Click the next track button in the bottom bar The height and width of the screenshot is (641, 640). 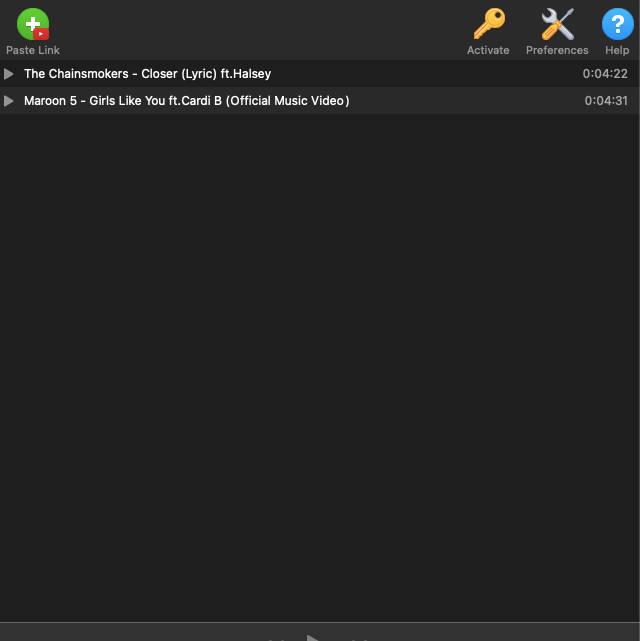point(359,637)
